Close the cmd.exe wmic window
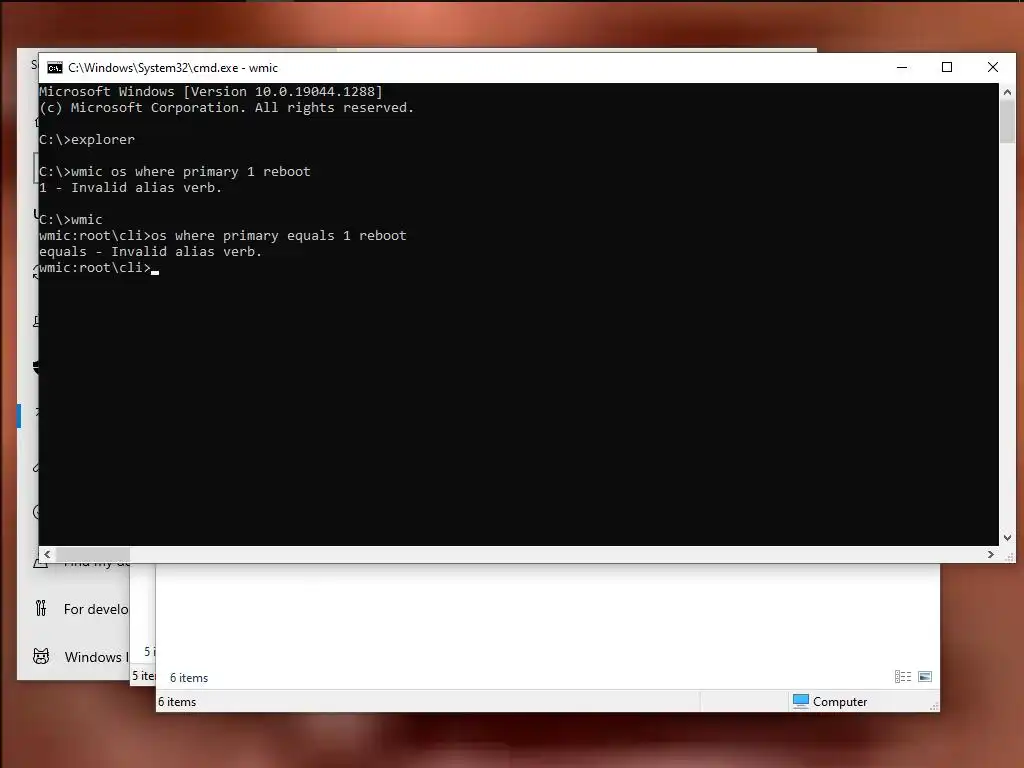The width and height of the screenshot is (1024, 768). [x=993, y=67]
